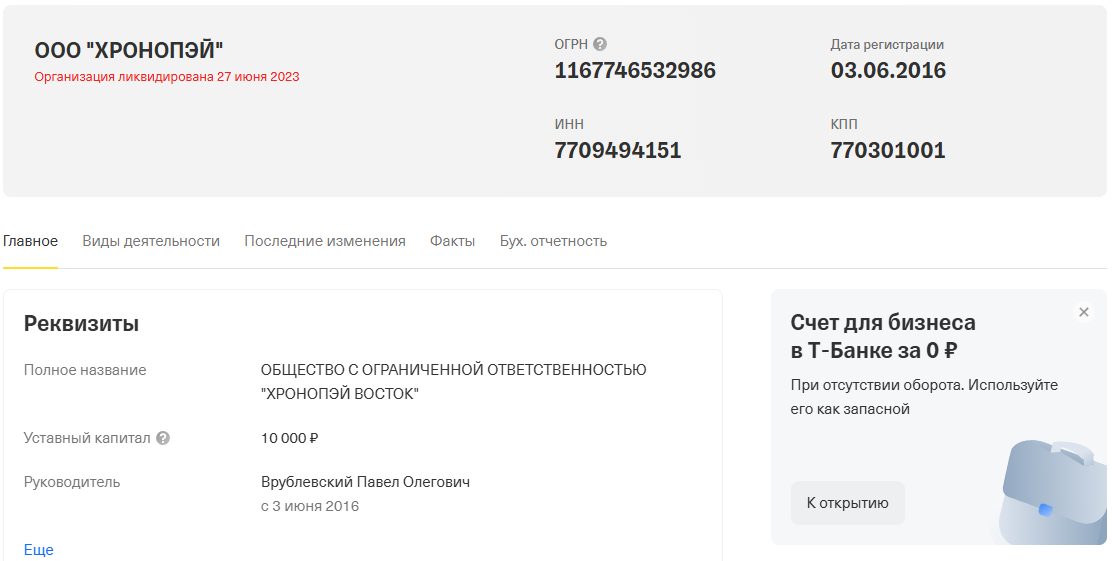Screen dimensions: 1112x561
Task: Click the full company name ХРОНОПЭЙ ВОСТОК
Action: pyautogui.click(x=453, y=381)
